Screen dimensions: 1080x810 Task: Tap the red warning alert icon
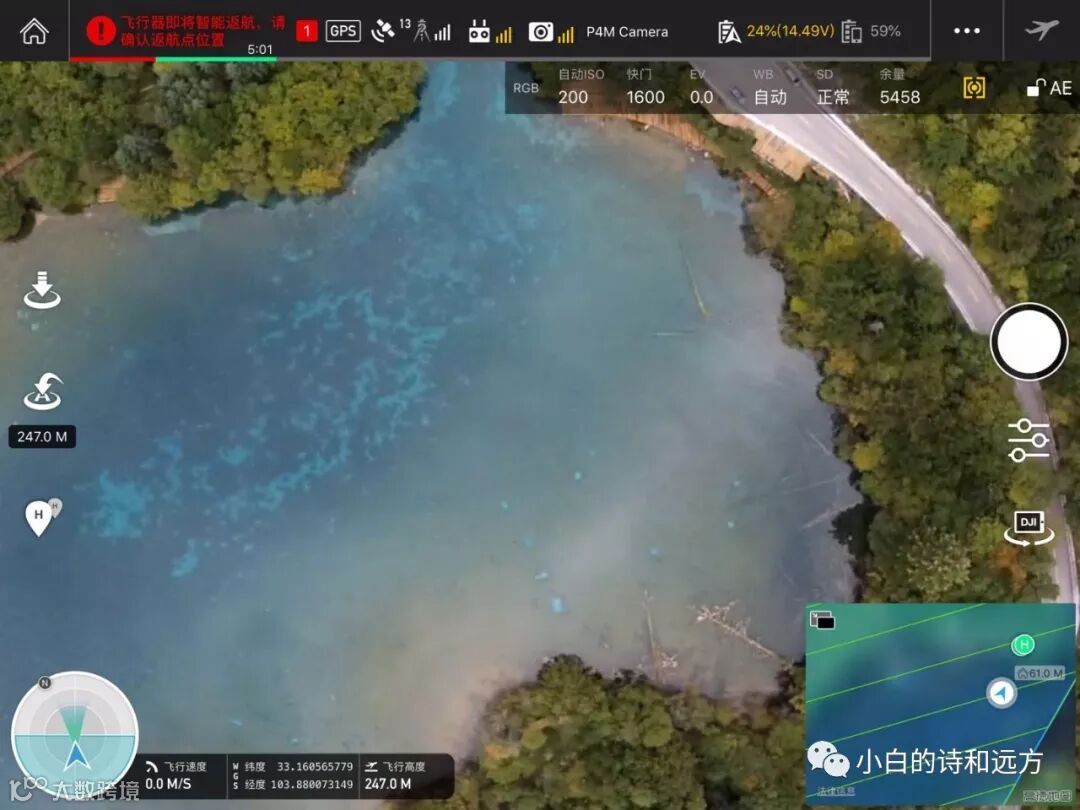tap(101, 31)
